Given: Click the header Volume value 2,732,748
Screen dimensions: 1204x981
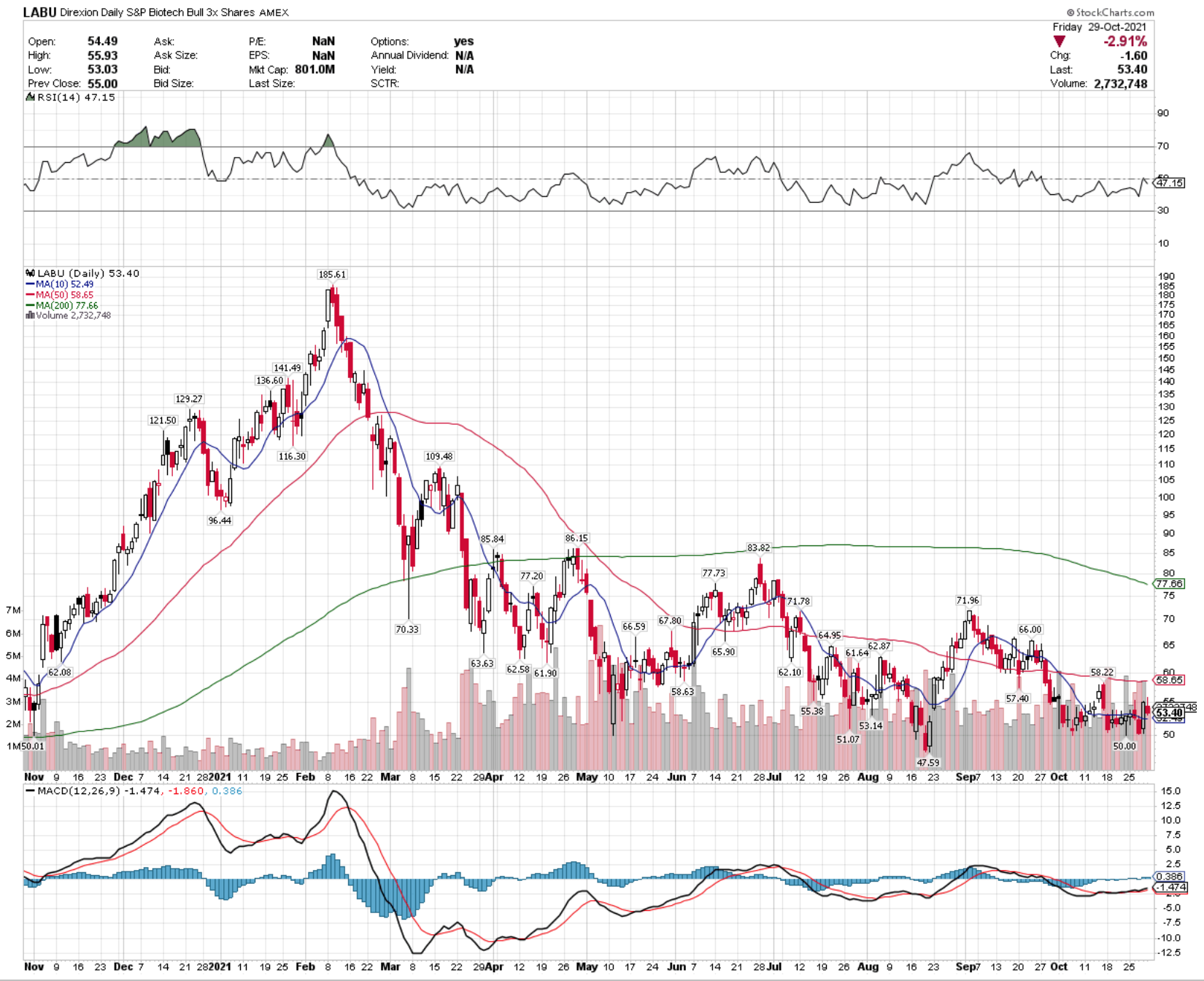Looking at the screenshot, I should [1121, 84].
